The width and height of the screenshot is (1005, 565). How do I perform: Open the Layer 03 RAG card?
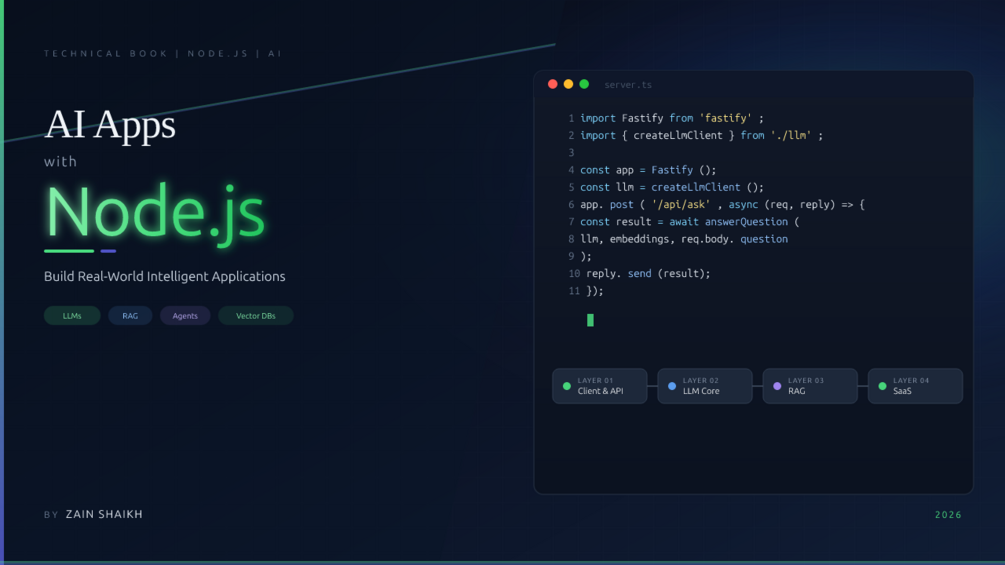click(x=810, y=386)
